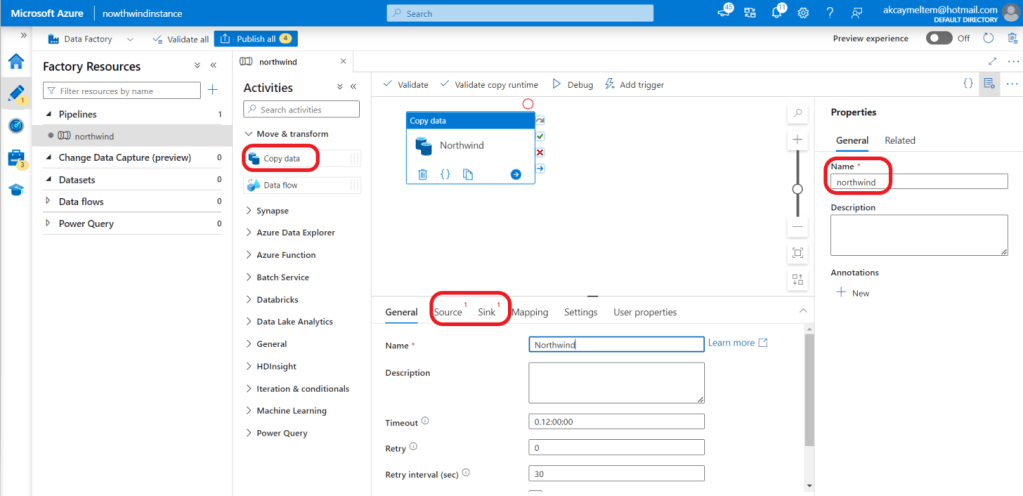This screenshot has height=496, width=1023.
Task: Click the canvas zoom slider handle
Action: 797,188
